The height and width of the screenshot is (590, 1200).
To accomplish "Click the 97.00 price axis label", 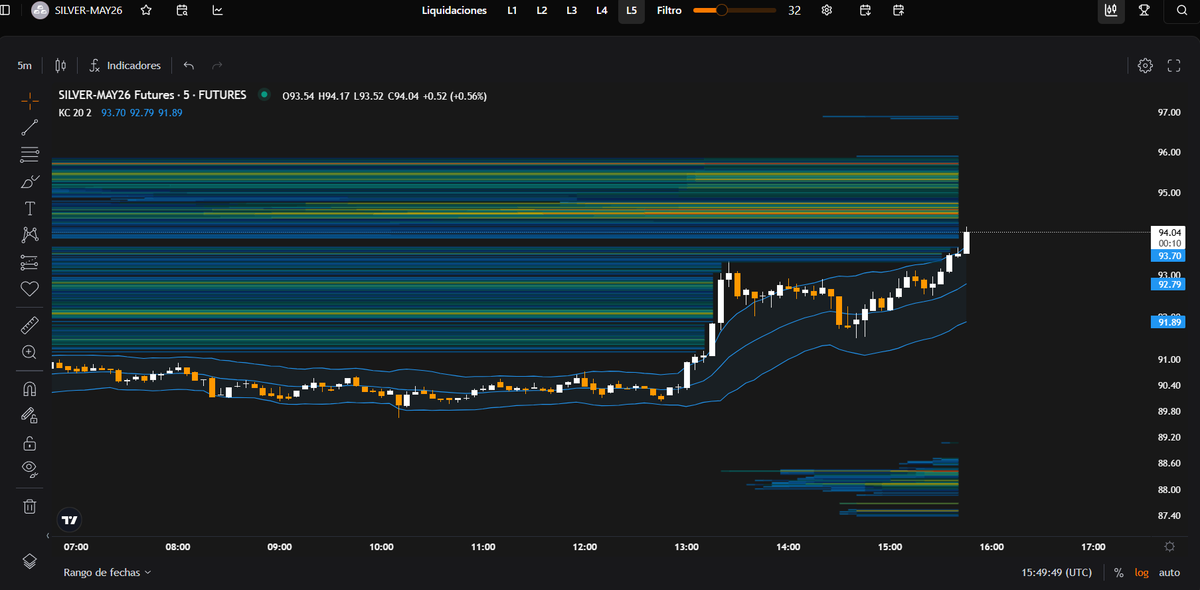I will (x=1169, y=113).
